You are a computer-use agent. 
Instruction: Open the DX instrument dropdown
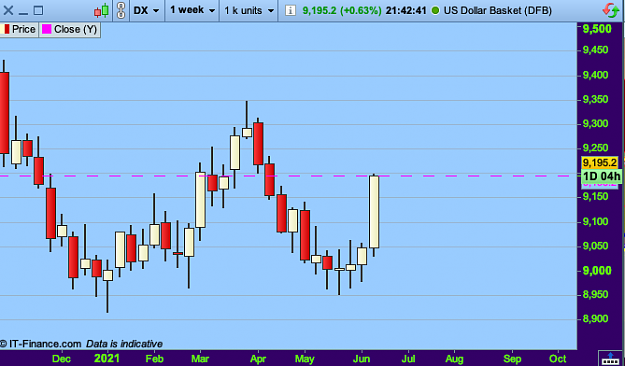coord(146,10)
